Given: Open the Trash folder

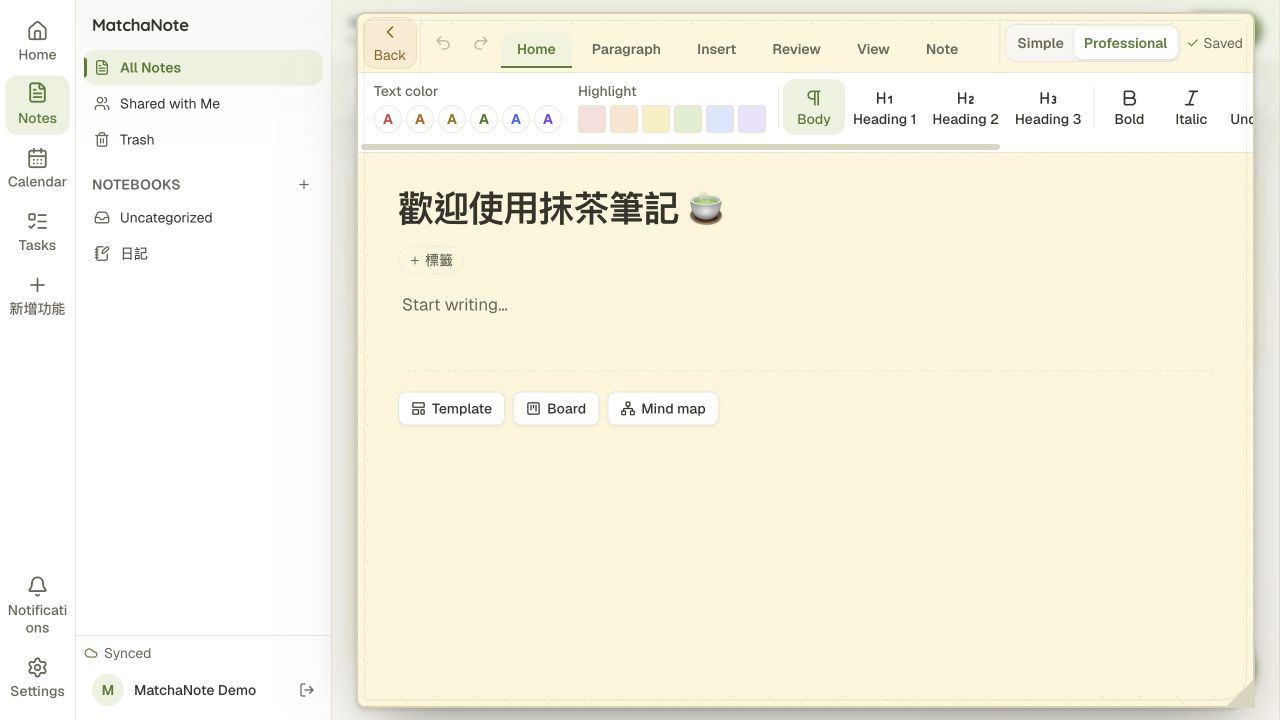Looking at the screenshot, I should [x=204, y=139].
